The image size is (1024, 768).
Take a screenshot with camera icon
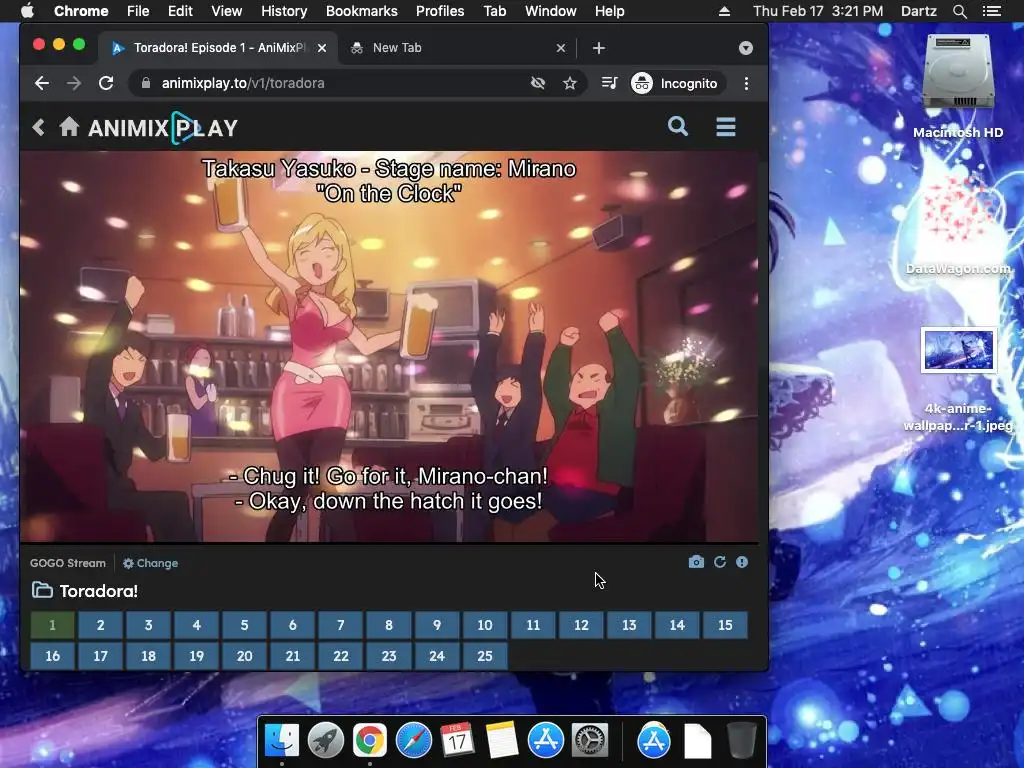(x=696, y=562)
